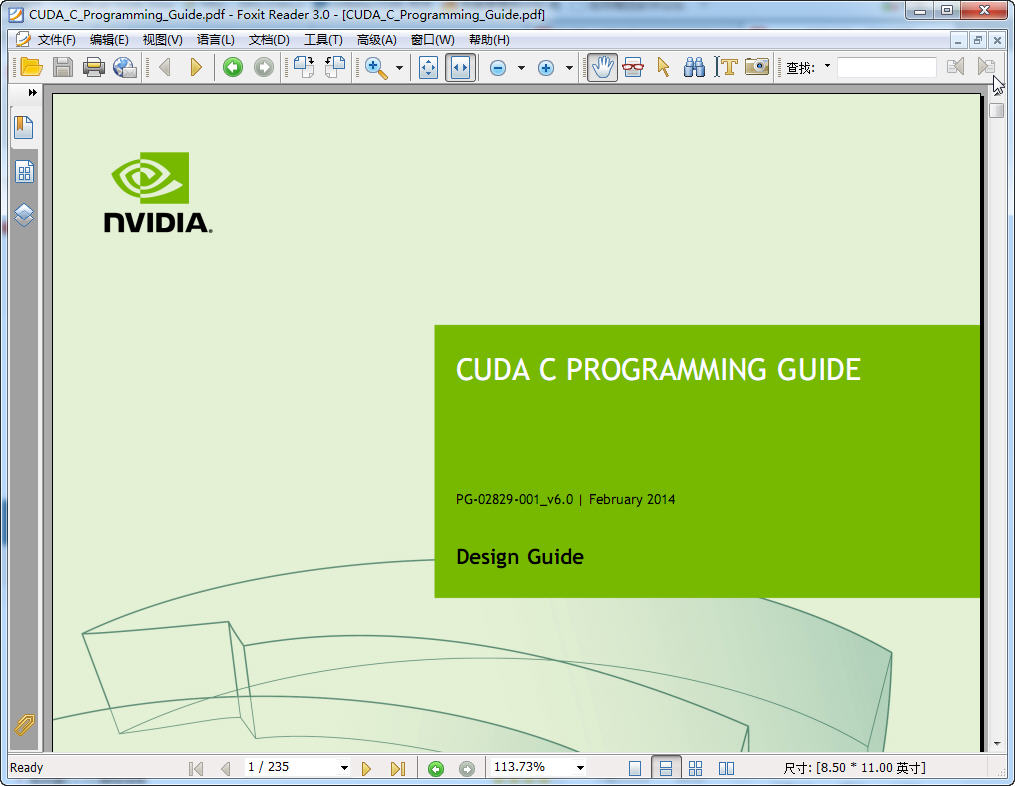Open the 帮助(H) menu
This screenshot has height=786, width=1015.
[489, 40]
